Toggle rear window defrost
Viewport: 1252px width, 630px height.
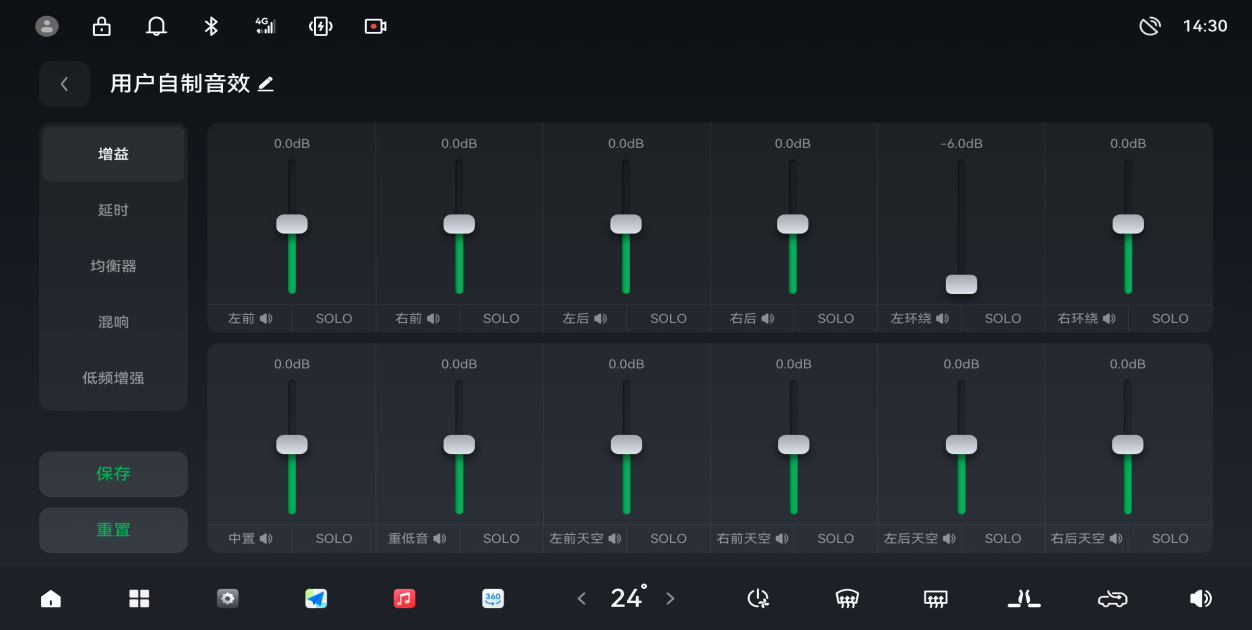pyautogui.click(x=935, y=598)
